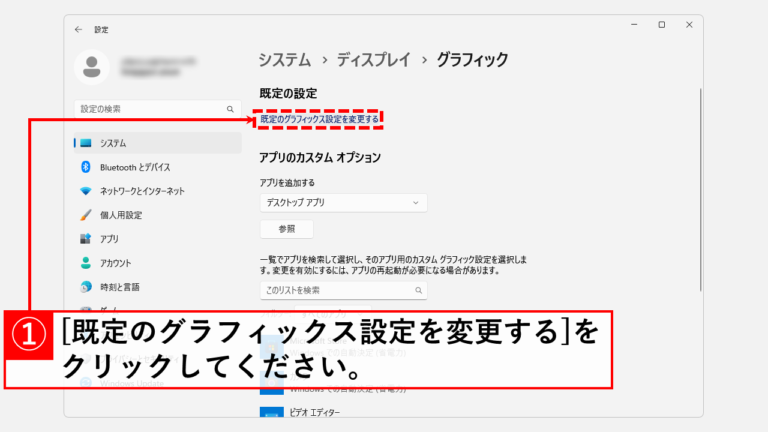The height and width of the screenshot is (432, 768).
Task: Click the chevron of the app type combo box
Action: tap(415, 203)
